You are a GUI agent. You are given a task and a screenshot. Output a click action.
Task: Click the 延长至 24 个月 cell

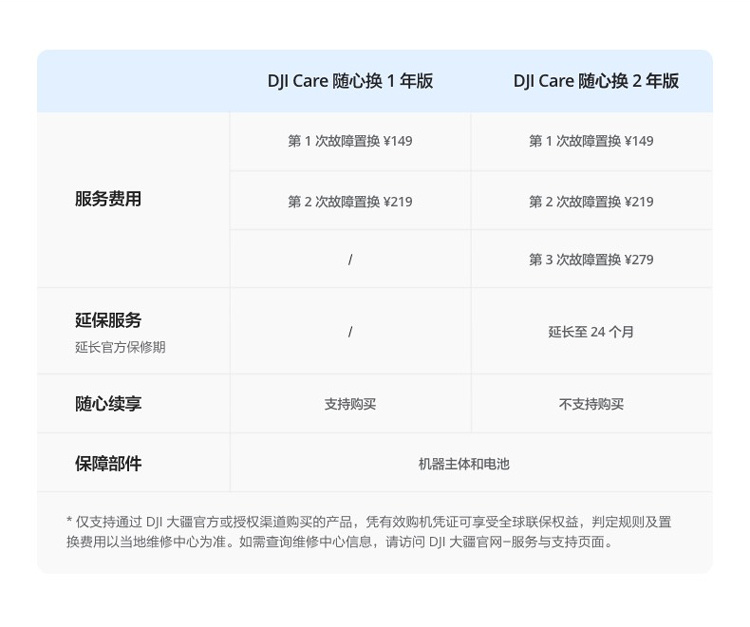pos(591,331)
